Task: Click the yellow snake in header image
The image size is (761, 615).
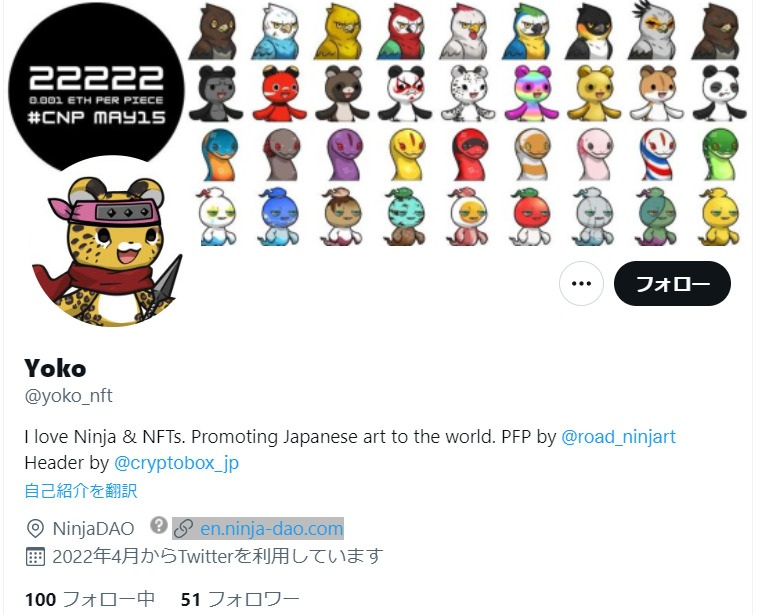Action: point(407,154)
